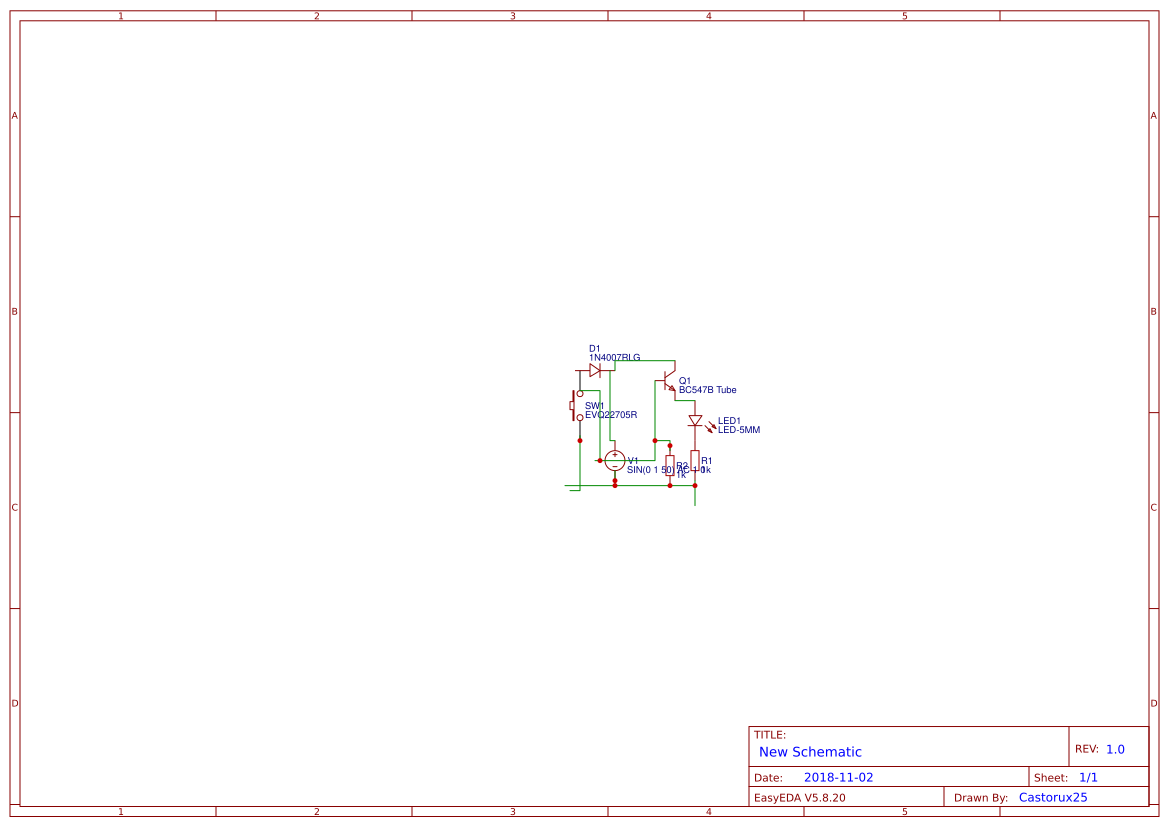
Task: Click the sheet number 1/1
Action: (x=1088, y=778)
